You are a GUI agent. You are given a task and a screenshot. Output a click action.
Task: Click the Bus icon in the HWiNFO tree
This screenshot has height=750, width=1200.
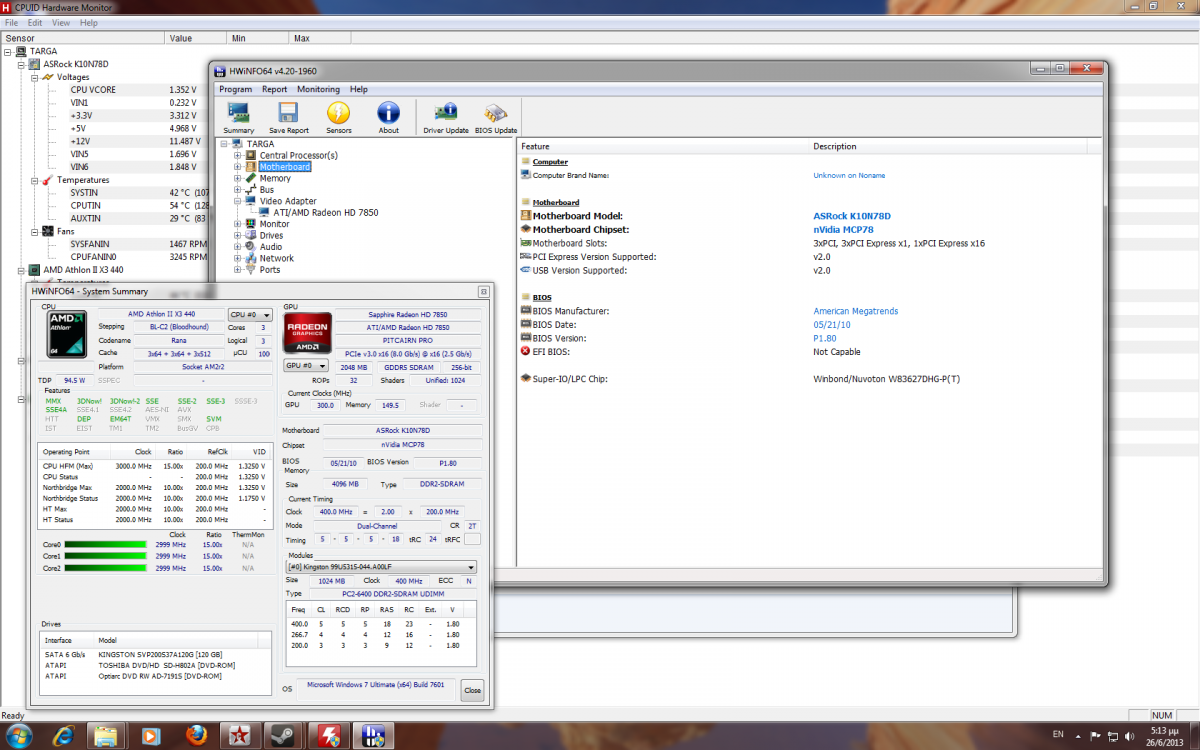[251, 189]
